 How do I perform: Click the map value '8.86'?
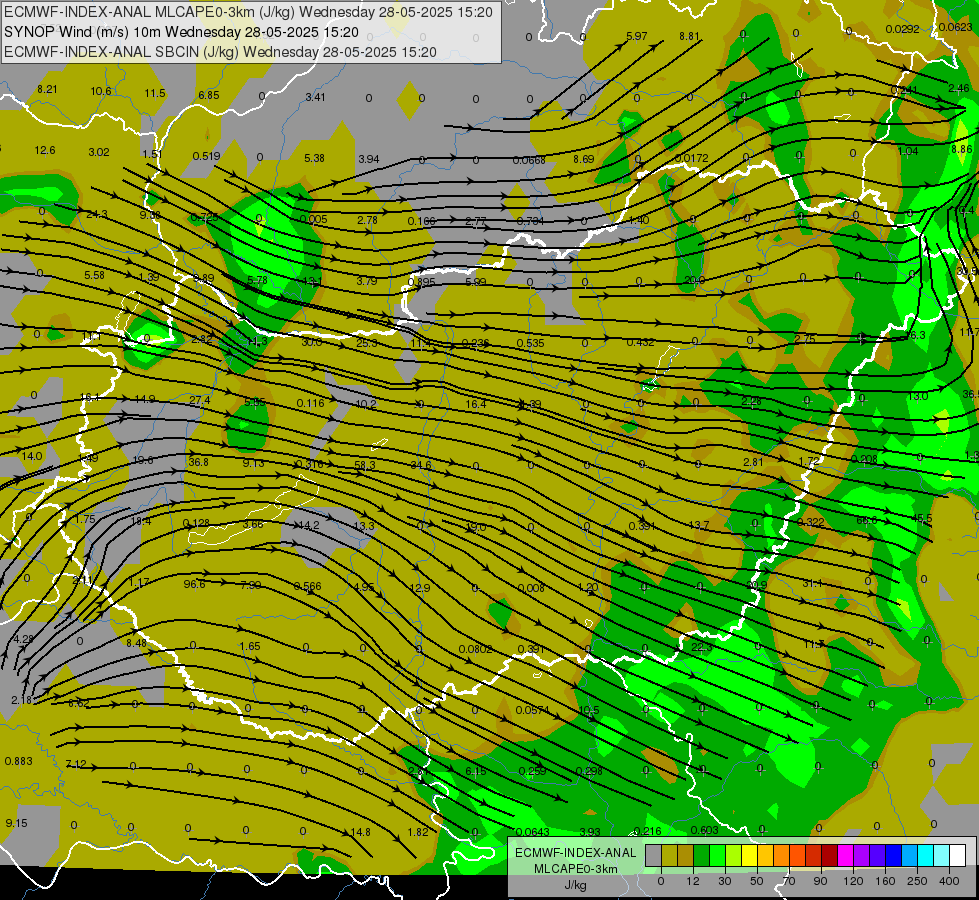pos(962,149)
